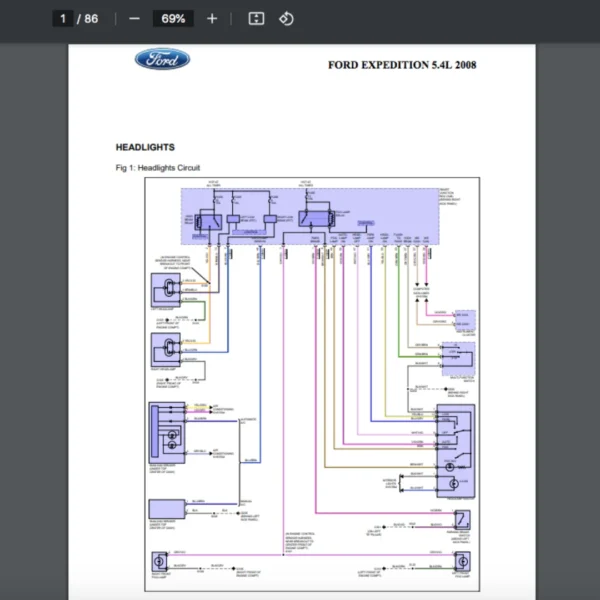
Task: Click the Ford oval logo
Action: click(162, 59)
